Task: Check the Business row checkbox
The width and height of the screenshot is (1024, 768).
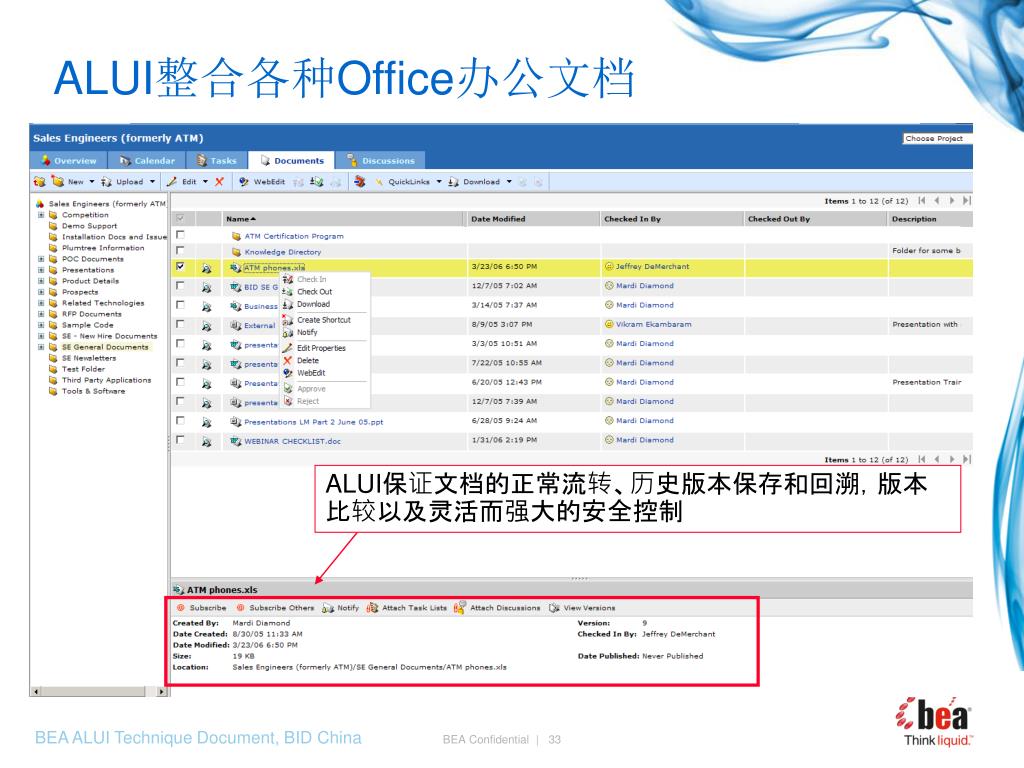Action: (x=180, y=305)
